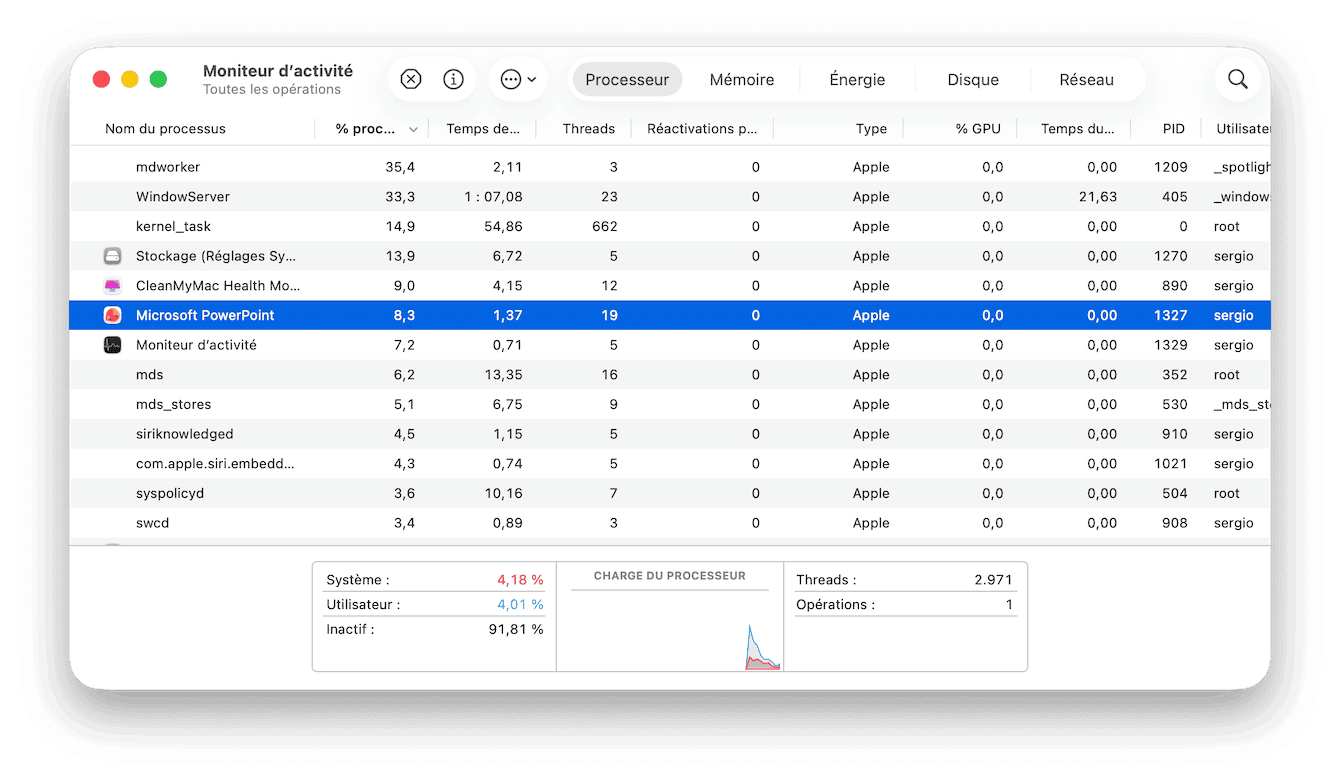Select the swcd process row

(670, 523)
